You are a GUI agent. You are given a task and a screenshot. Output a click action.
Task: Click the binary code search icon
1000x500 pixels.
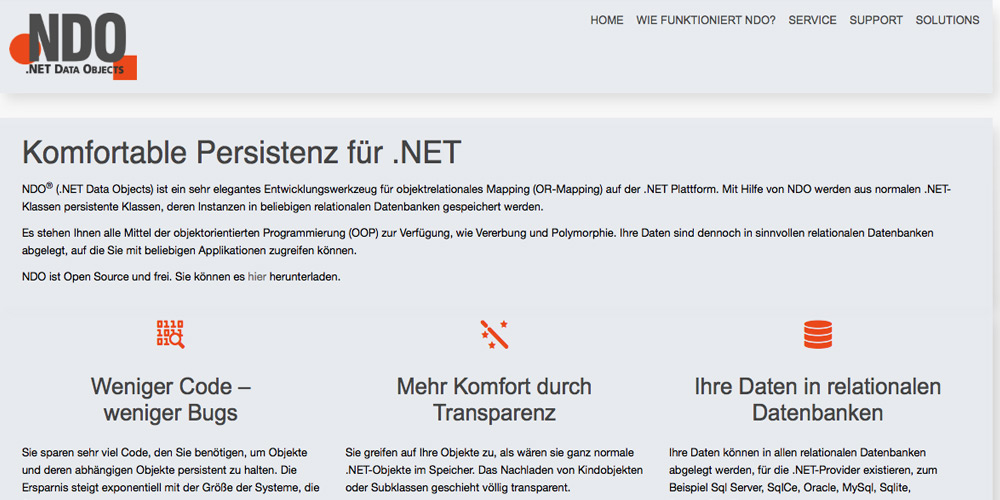tap(170, 334)
